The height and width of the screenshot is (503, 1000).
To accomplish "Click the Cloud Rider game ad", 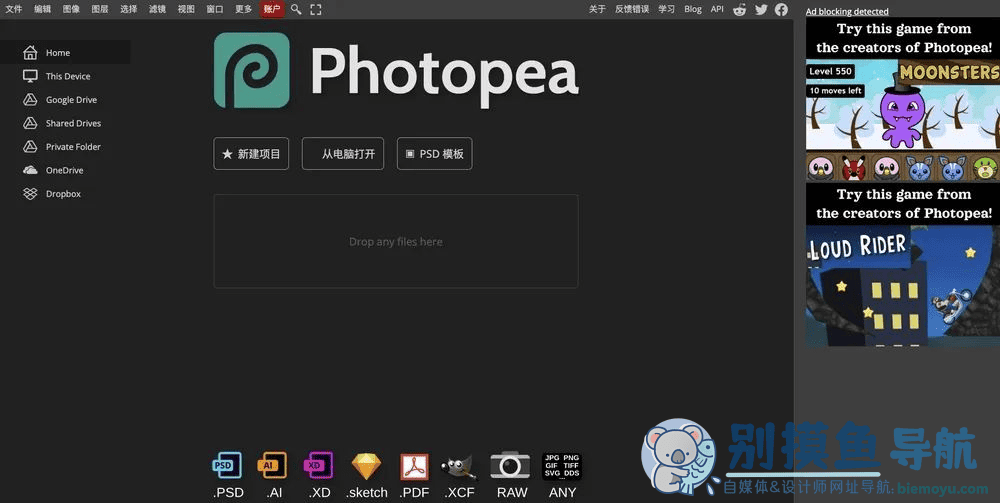I will 902,265.
